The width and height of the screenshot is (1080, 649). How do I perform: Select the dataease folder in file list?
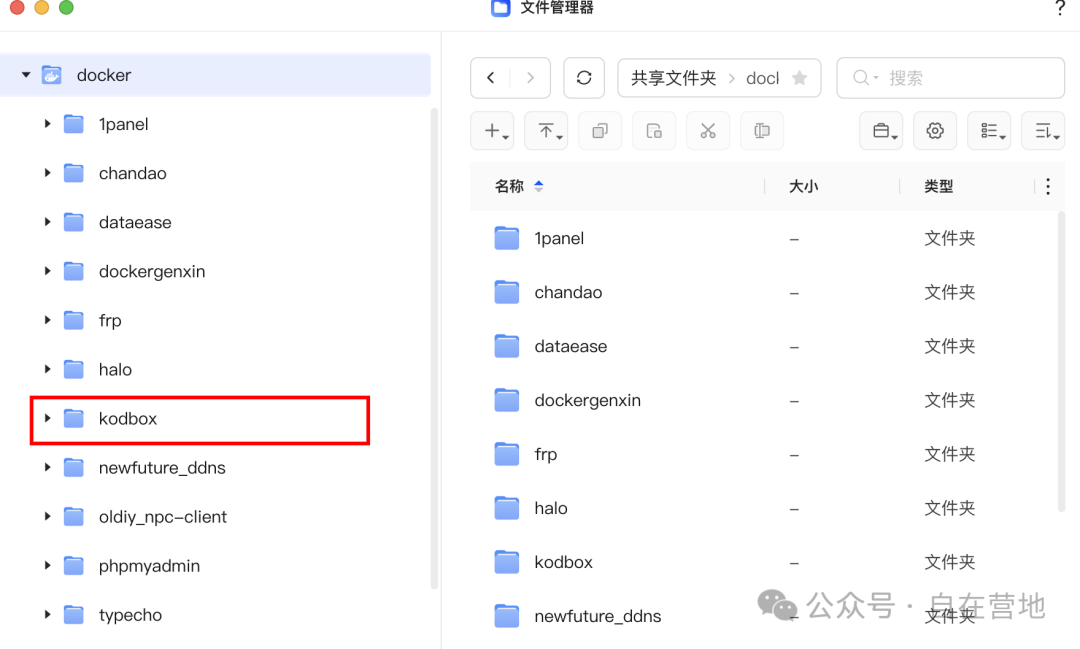point(571,346)
